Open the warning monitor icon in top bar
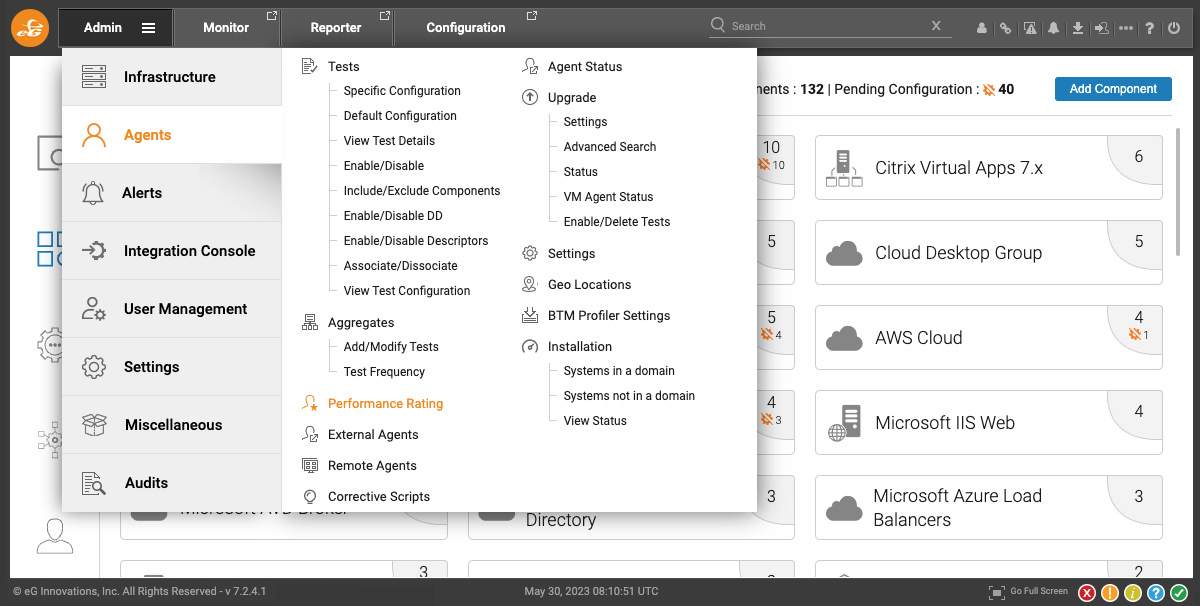Image resolution: width=1200 pixels, height=606 pixels. coord(1030,28)
